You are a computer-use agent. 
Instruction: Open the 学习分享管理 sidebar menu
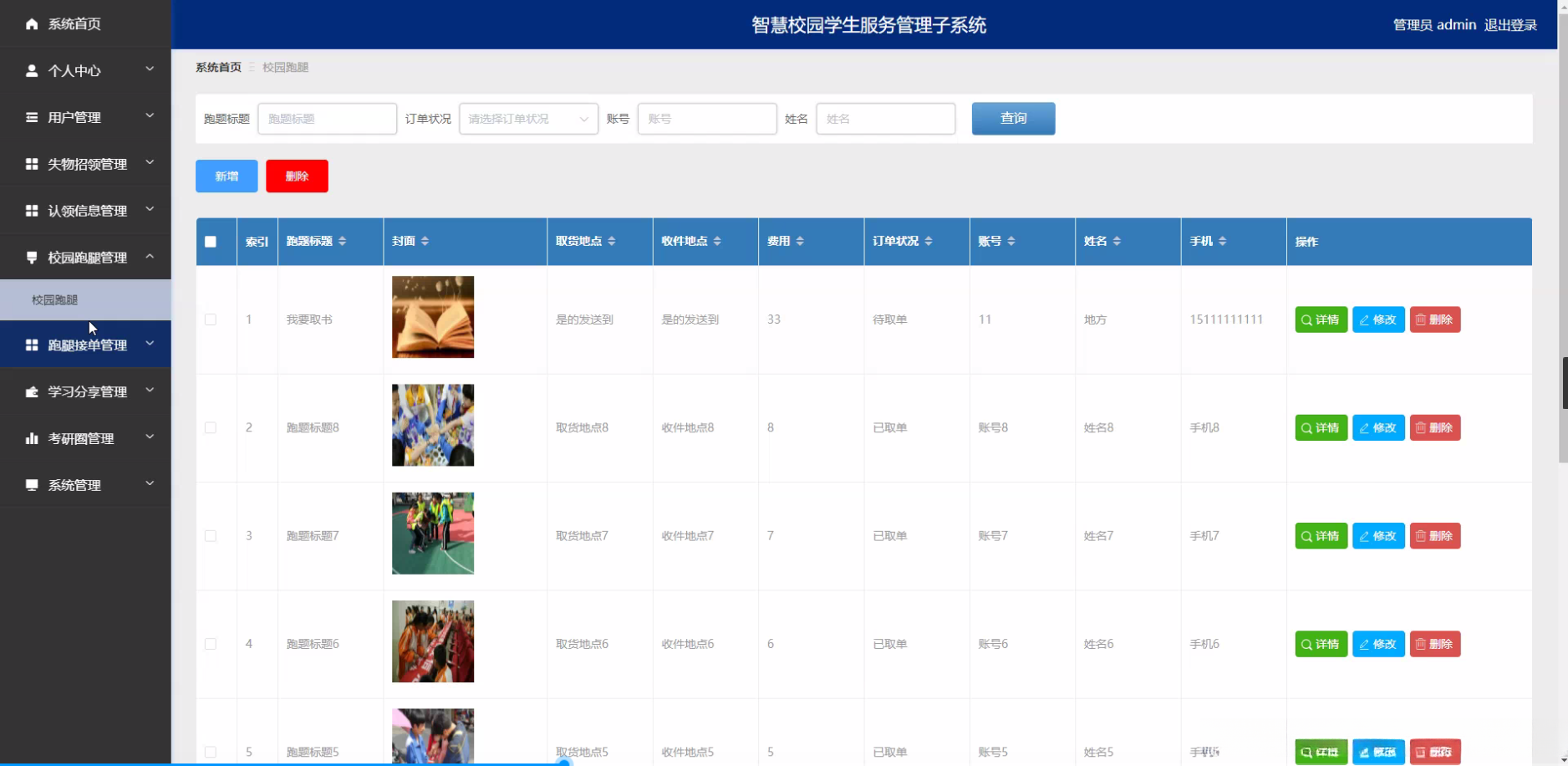85,391
